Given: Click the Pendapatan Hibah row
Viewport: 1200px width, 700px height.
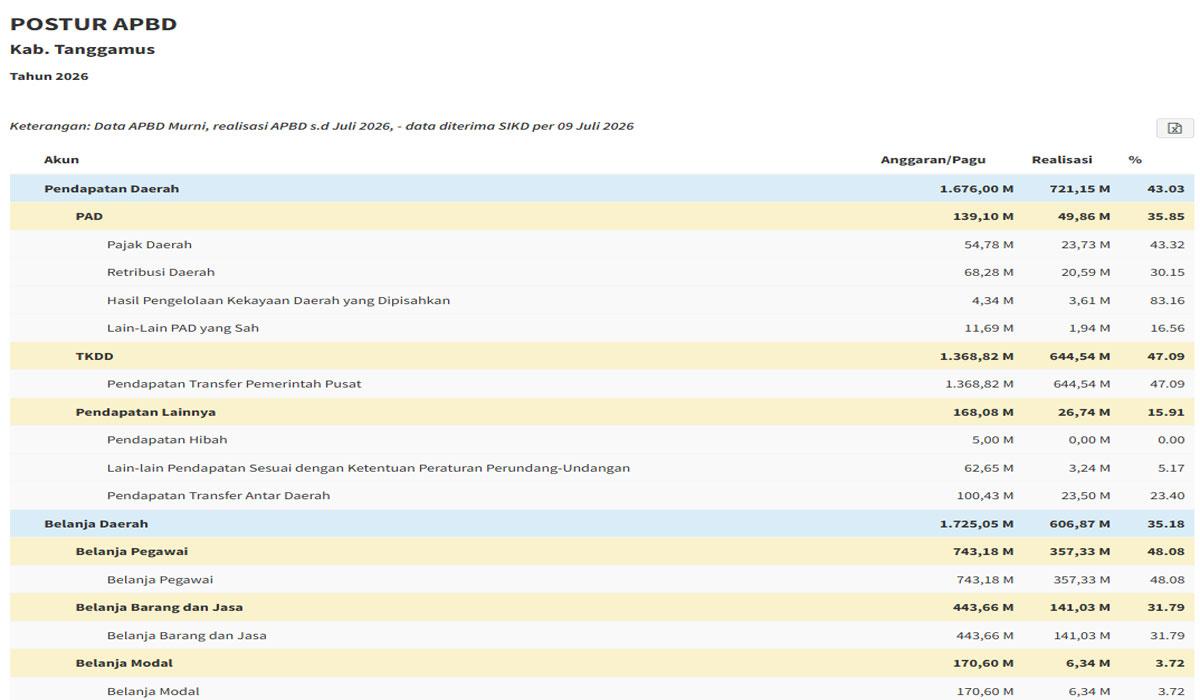Looking at the screenshot, I should pos(602,440).
